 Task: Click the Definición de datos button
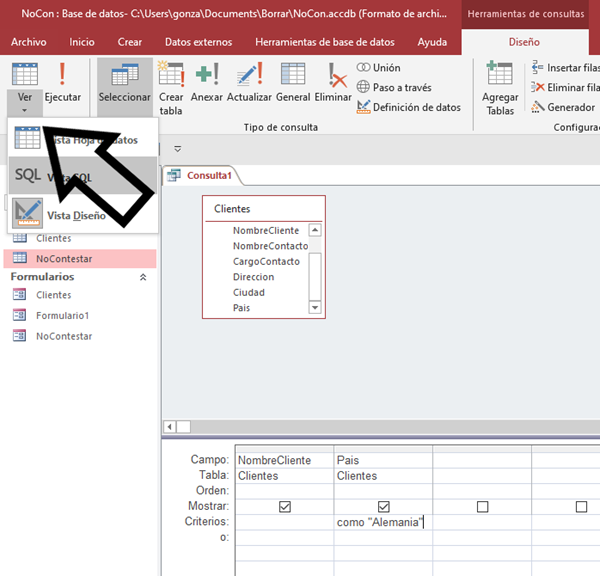pos(408,107)
